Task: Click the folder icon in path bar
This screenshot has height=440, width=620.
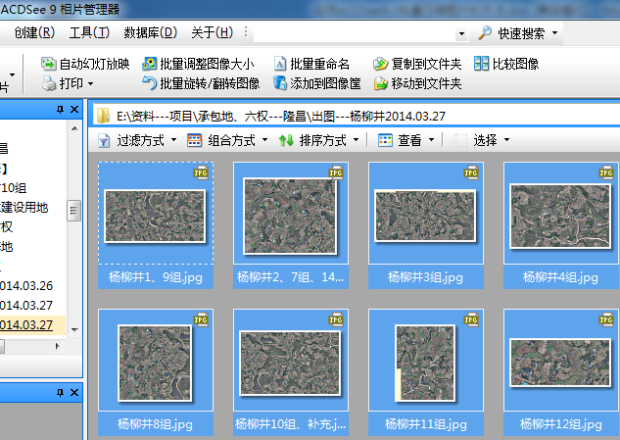Action: tap(103, 116)
